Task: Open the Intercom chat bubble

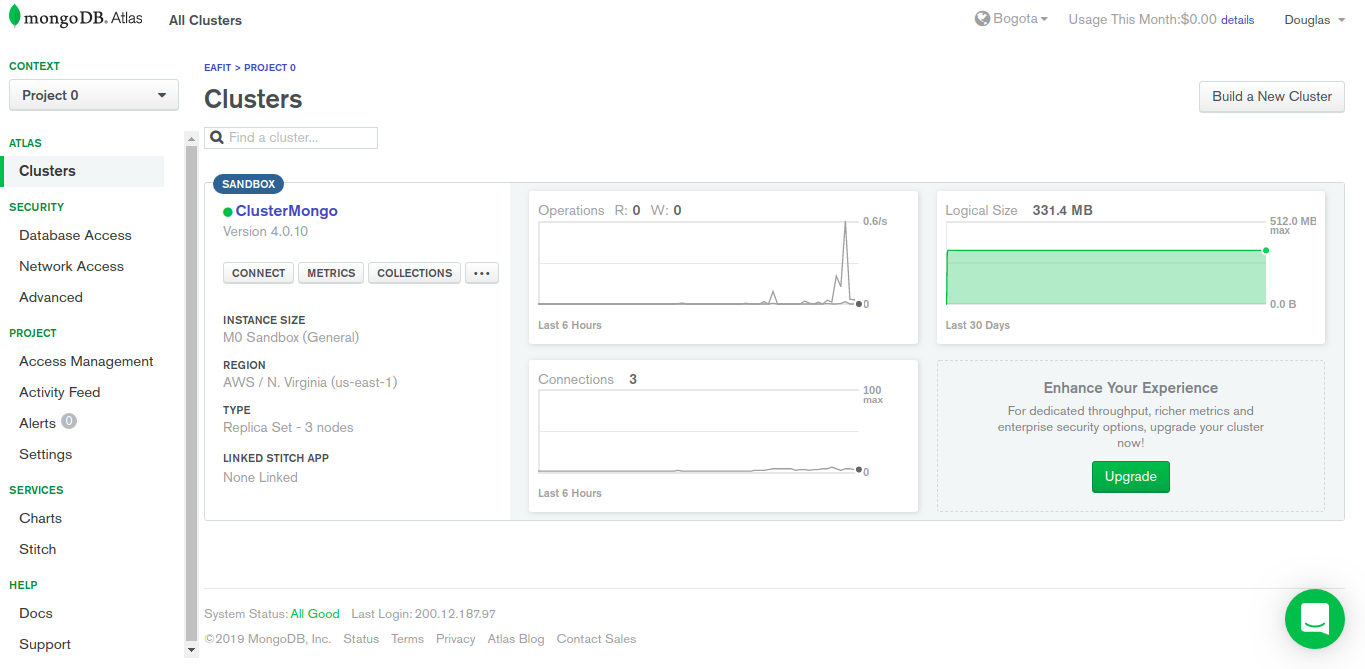Action: (x=1314, y=619)
